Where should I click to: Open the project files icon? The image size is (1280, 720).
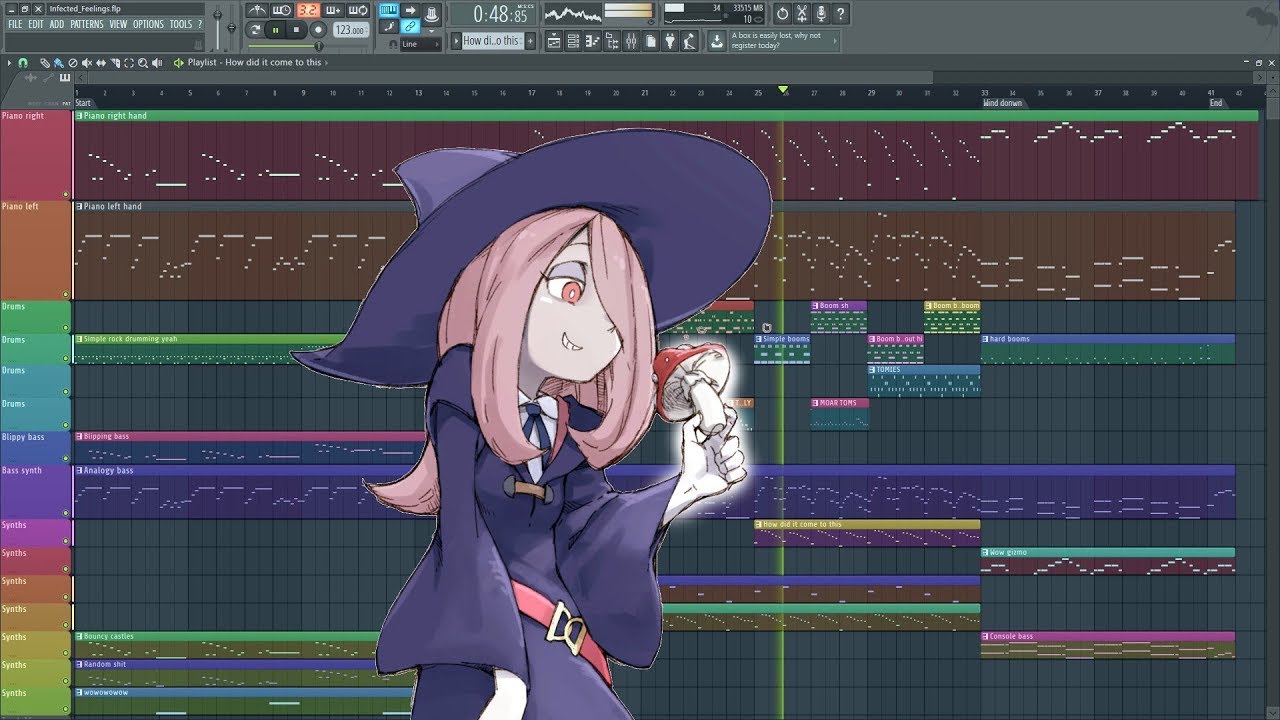pos(650,41)
